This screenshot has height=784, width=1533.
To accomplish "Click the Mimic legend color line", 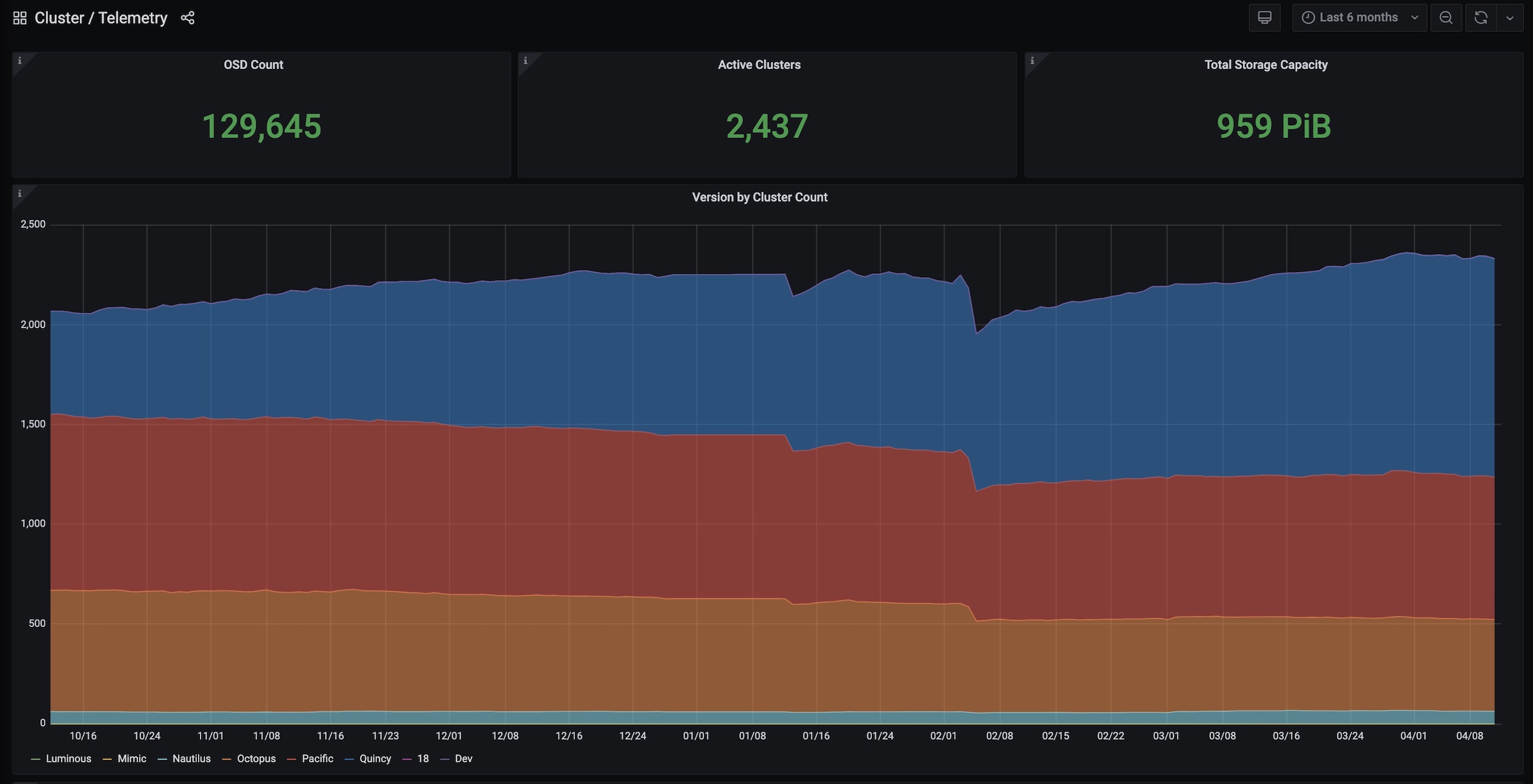I will [x=107, y=759].
